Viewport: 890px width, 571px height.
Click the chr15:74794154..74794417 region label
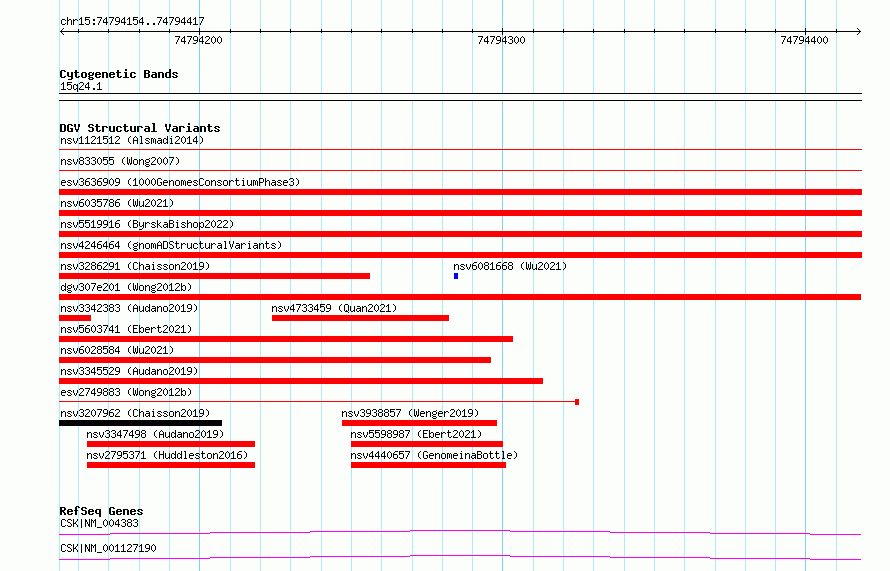tap(132, 21)
